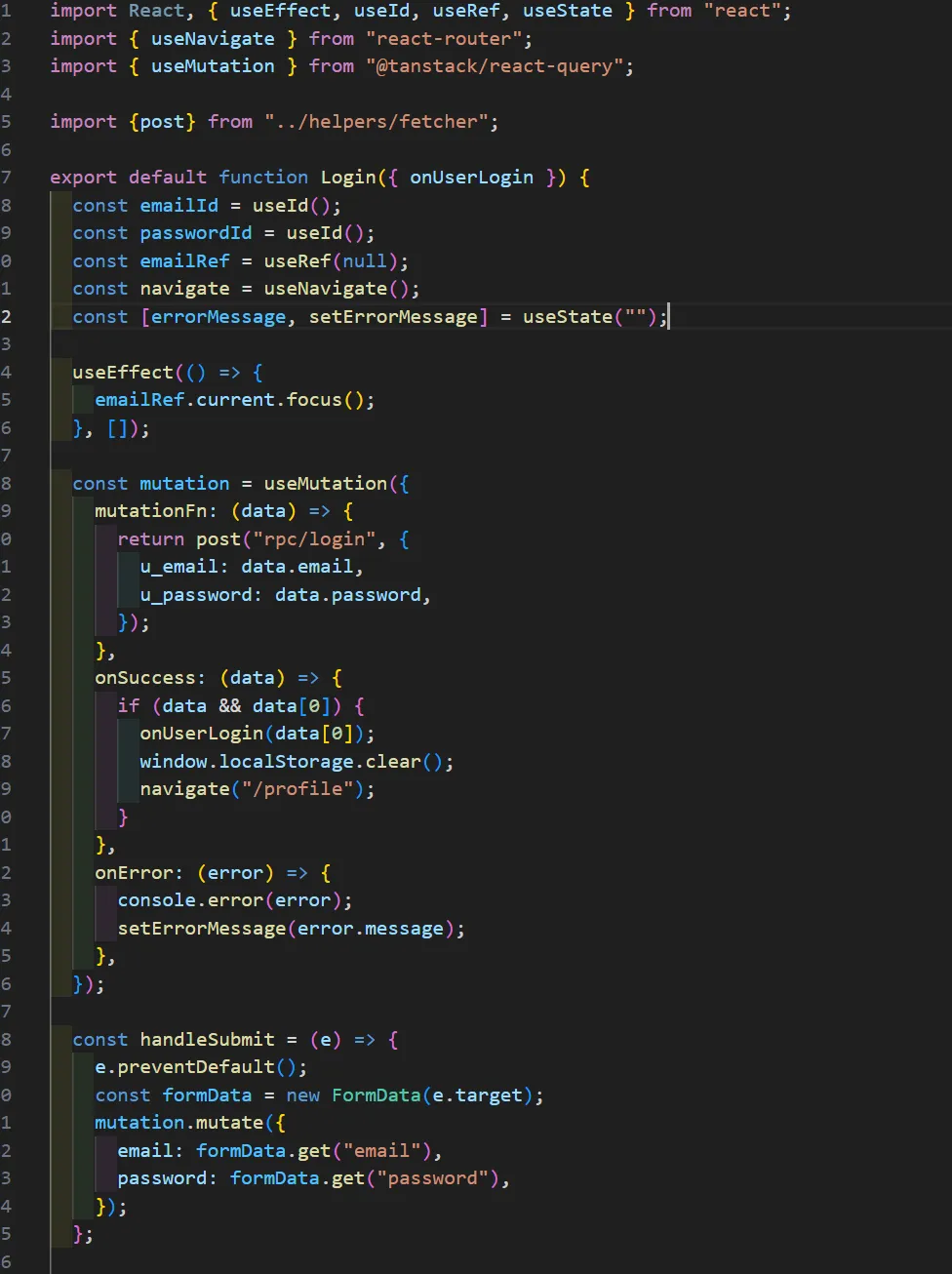Image resolution: width=952 pixels, height=1274 pixels.
Task: Place cursor on the useEffect call
Action: tap(122, 373)
